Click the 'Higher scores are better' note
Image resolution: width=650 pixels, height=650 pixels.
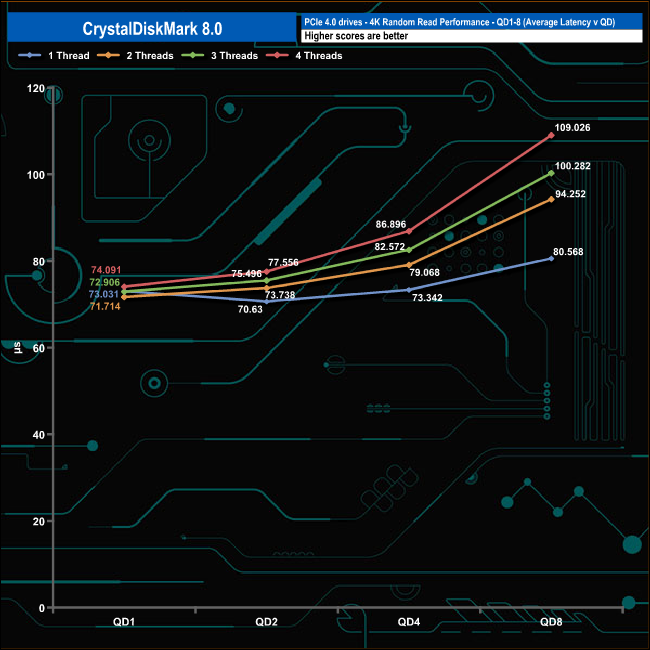click(x=356, y=36)
